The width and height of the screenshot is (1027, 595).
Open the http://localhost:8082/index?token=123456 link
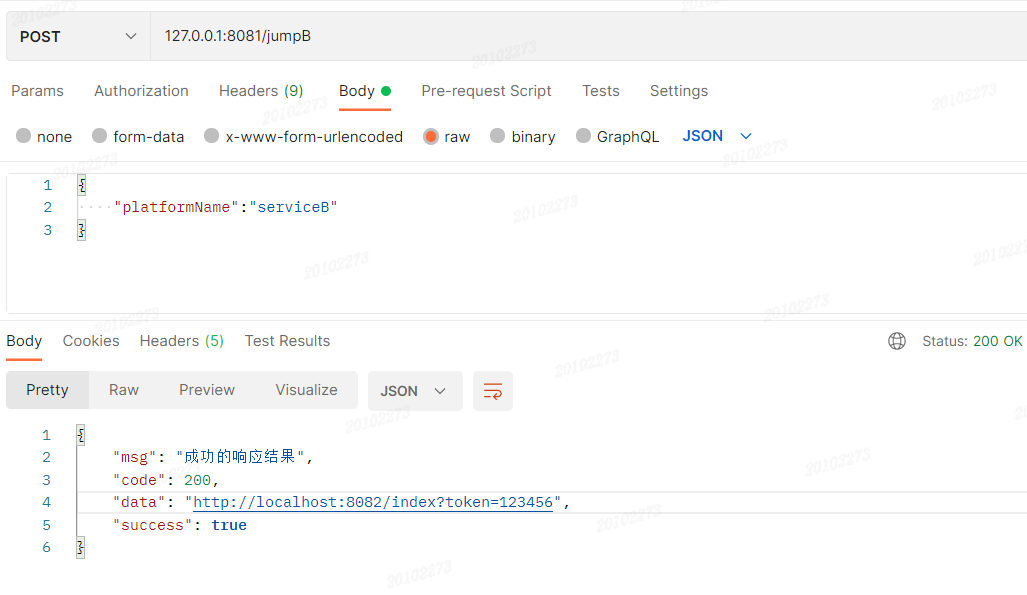pos(373,503)
